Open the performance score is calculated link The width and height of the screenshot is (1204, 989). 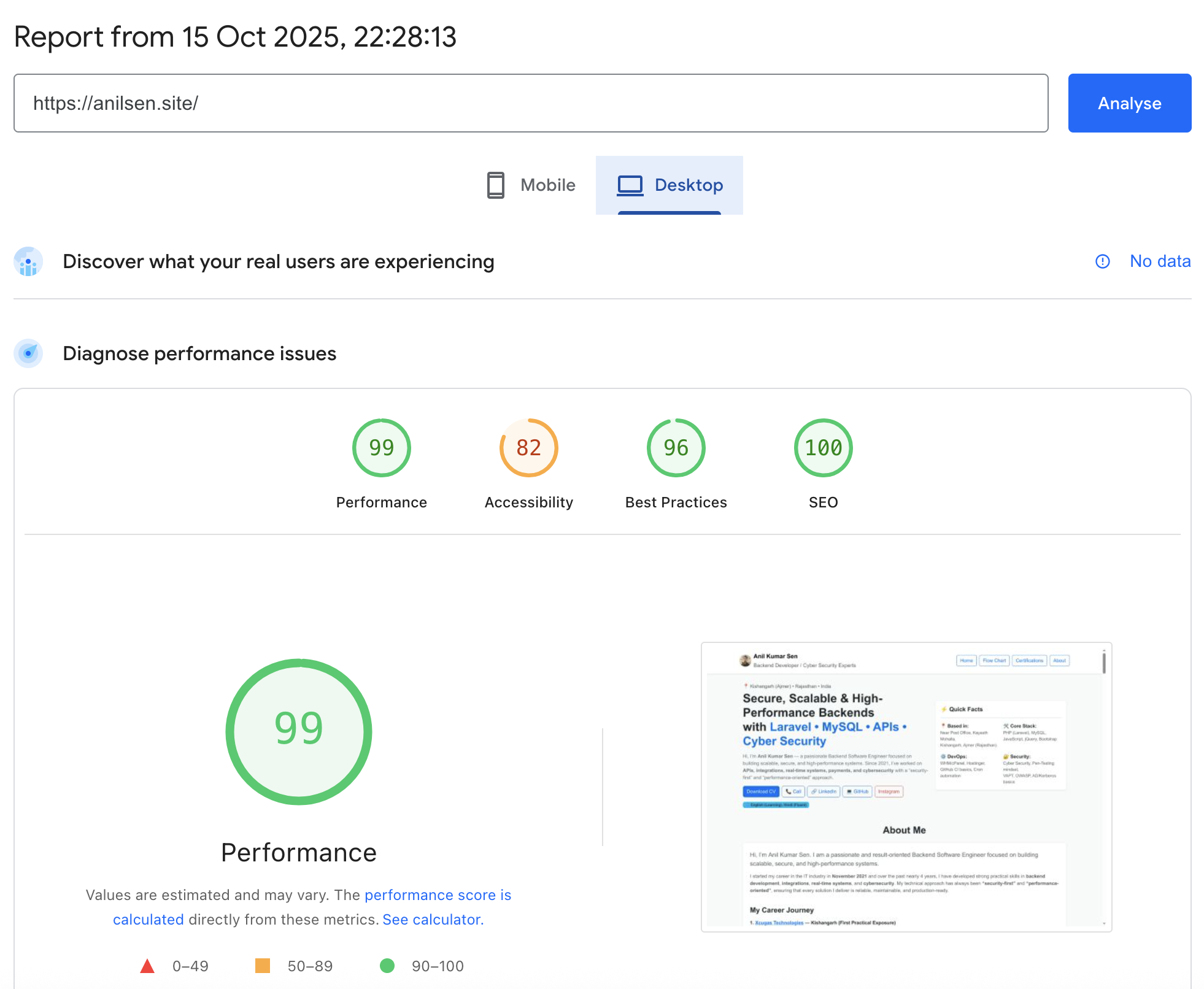438,895
